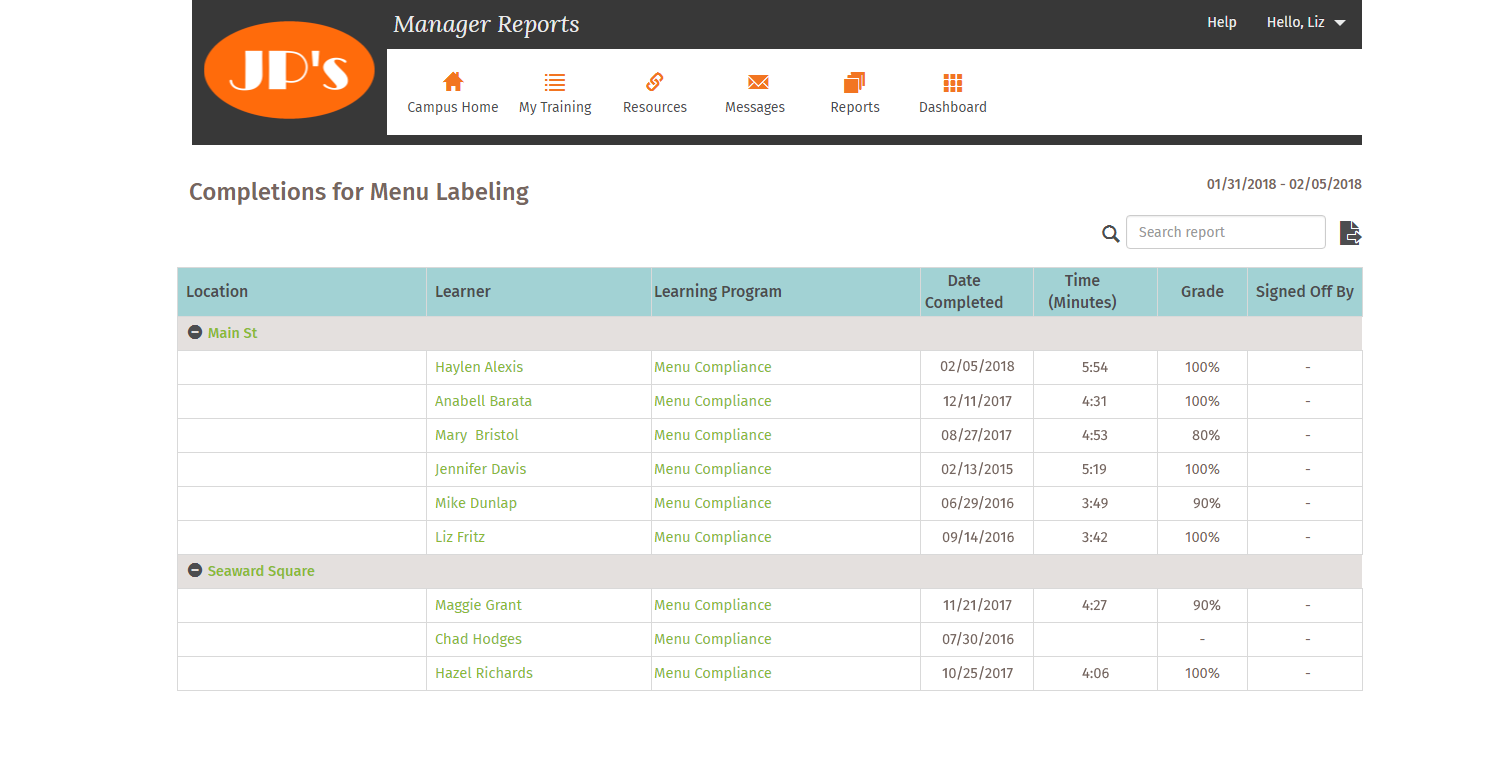Open learner Liz Fritz

[x=460, y=537]
